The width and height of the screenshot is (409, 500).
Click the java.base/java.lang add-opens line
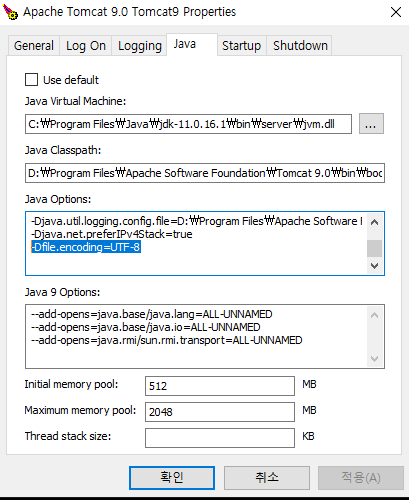point(152,314)
